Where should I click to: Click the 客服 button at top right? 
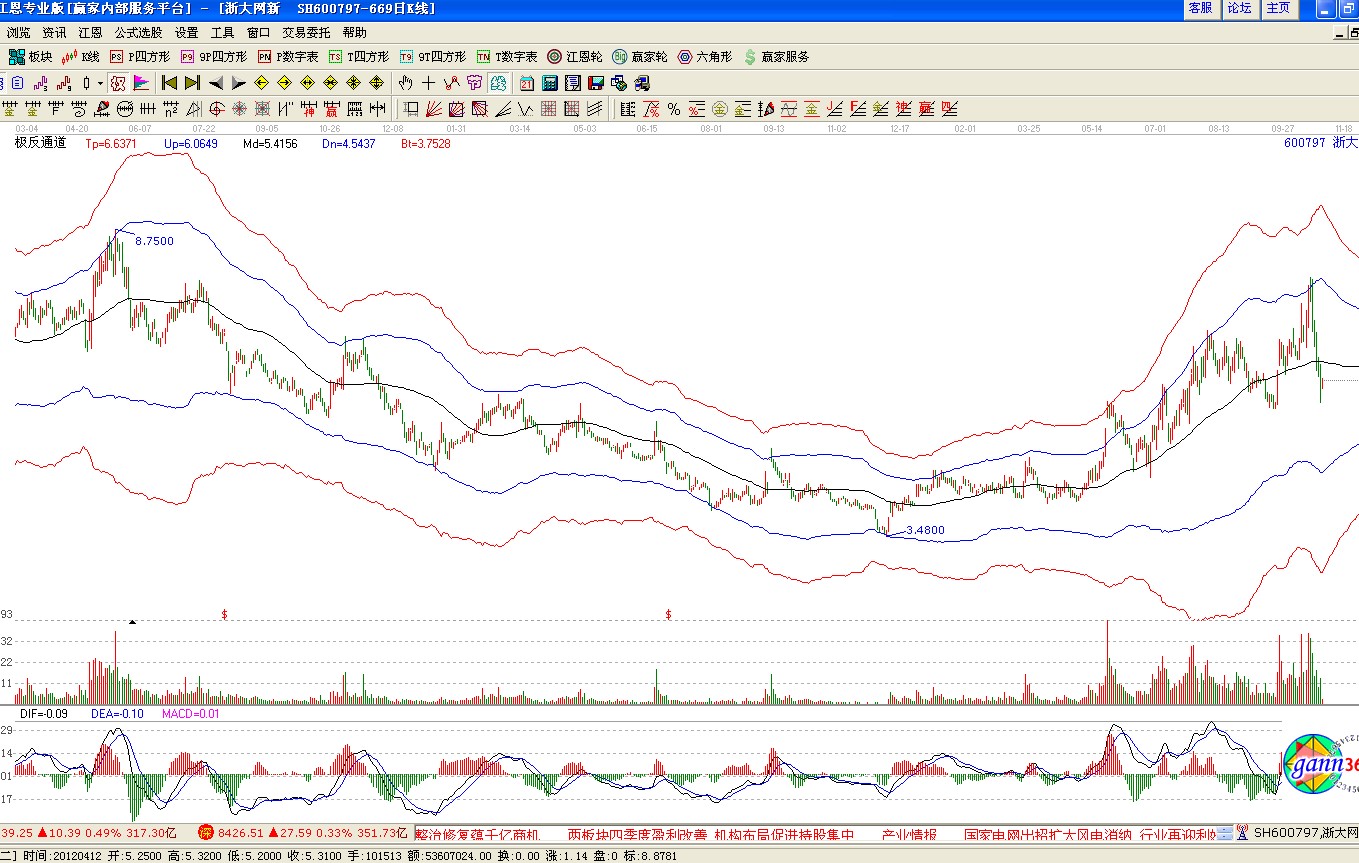coord(1200,8)
